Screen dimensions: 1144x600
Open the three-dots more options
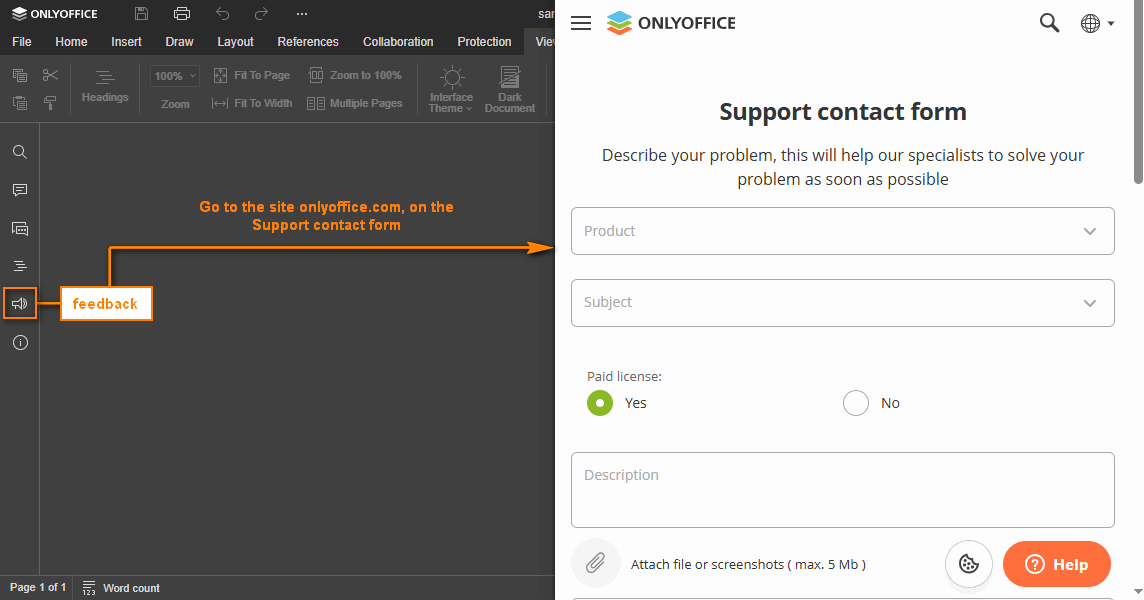[x=301, y=14]
